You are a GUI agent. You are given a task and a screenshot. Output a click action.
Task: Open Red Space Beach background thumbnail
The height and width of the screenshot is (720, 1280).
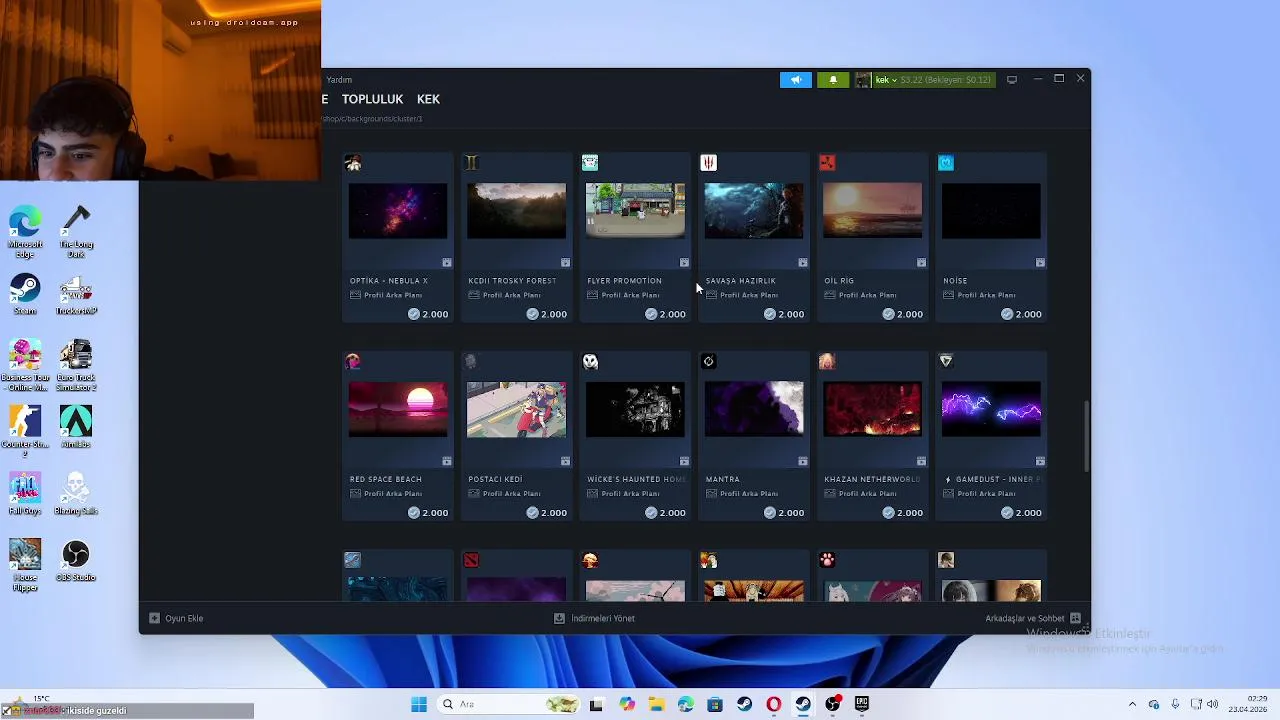[x=398, y=409]
